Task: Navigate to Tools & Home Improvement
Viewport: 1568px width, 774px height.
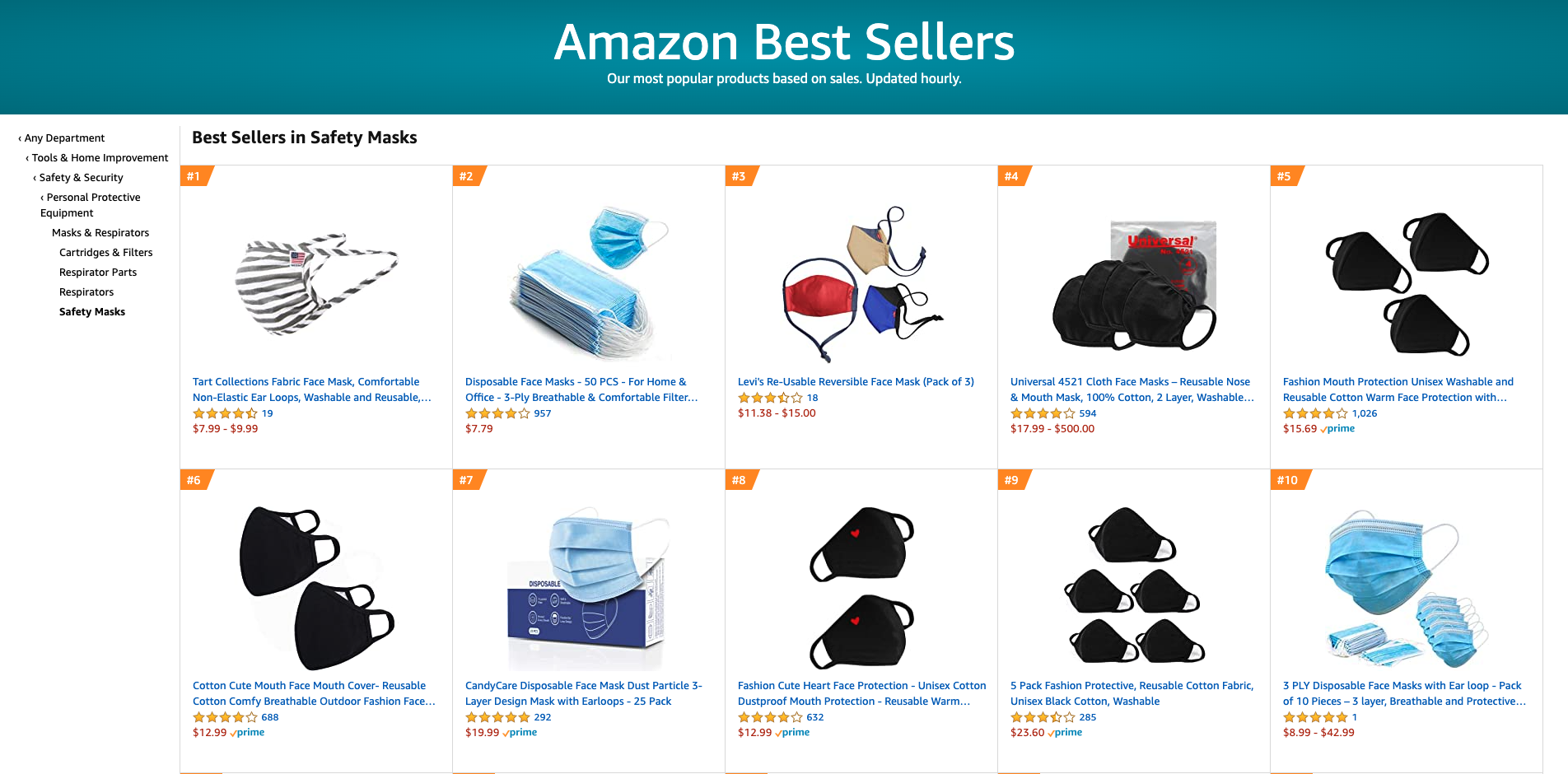Action: click(x=100, y=158)
